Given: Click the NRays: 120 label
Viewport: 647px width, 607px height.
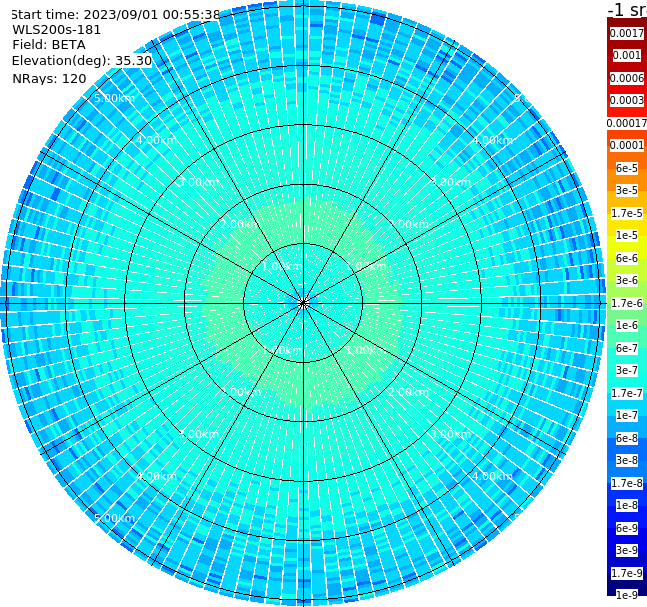Looking at the screenshot, I should (x=49, y=78).
